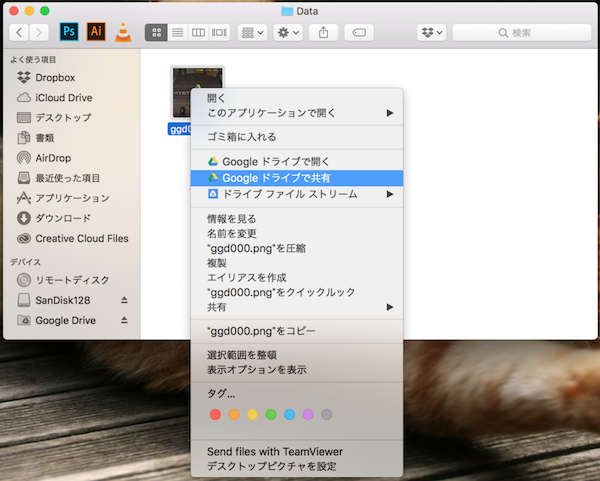600x481 pixels.
Task: Choose 情報を見る
Action: (x=297, y=219)
